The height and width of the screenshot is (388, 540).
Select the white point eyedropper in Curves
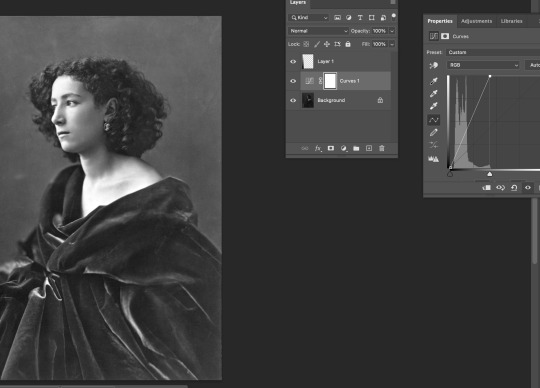coord(434,106)
